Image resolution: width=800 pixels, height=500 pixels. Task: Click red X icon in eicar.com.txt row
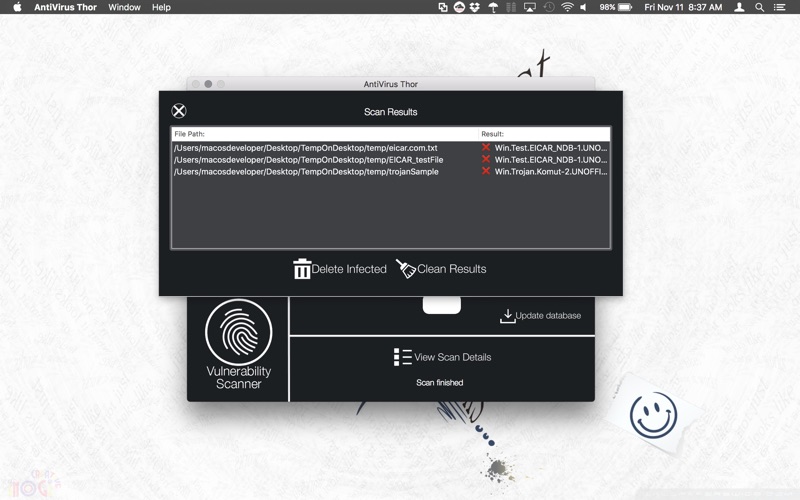(x=486, y=147)
